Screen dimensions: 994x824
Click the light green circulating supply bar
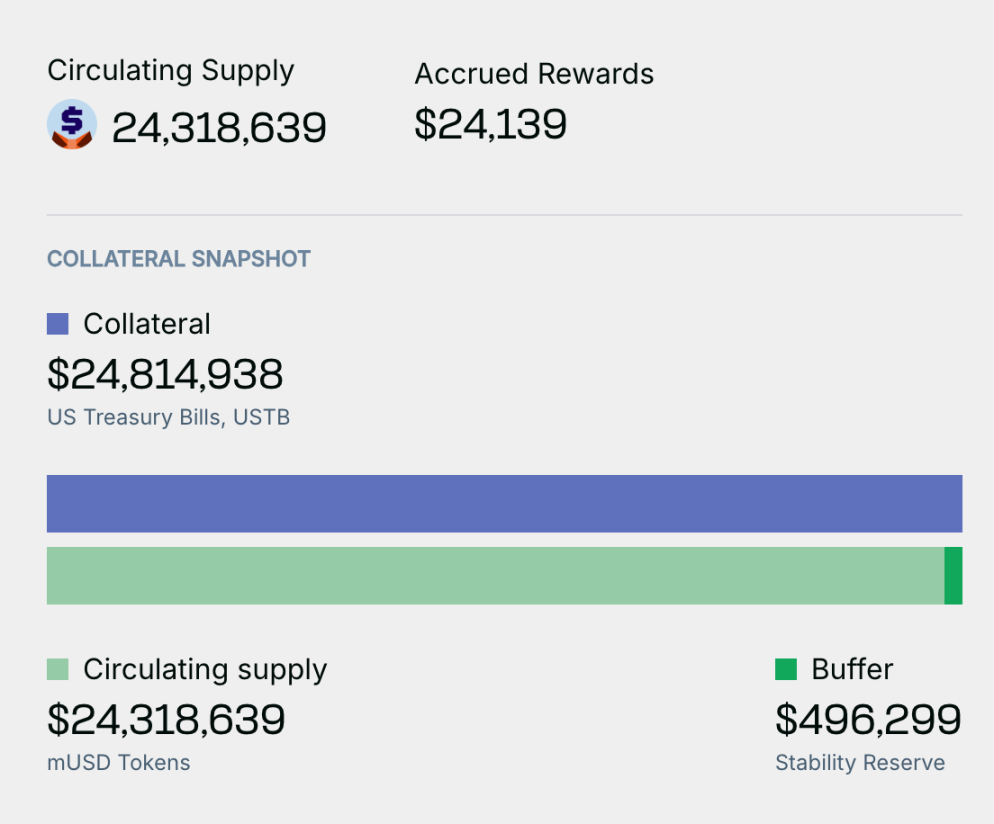point(495,576)
